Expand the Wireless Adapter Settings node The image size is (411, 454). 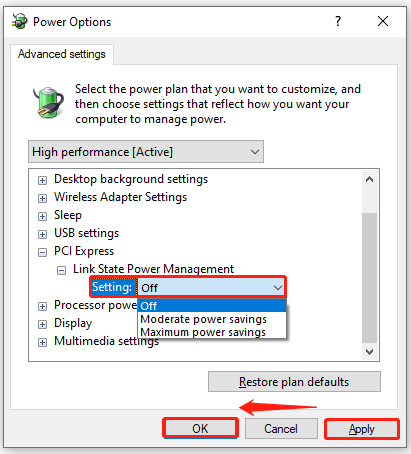point(42,198)
